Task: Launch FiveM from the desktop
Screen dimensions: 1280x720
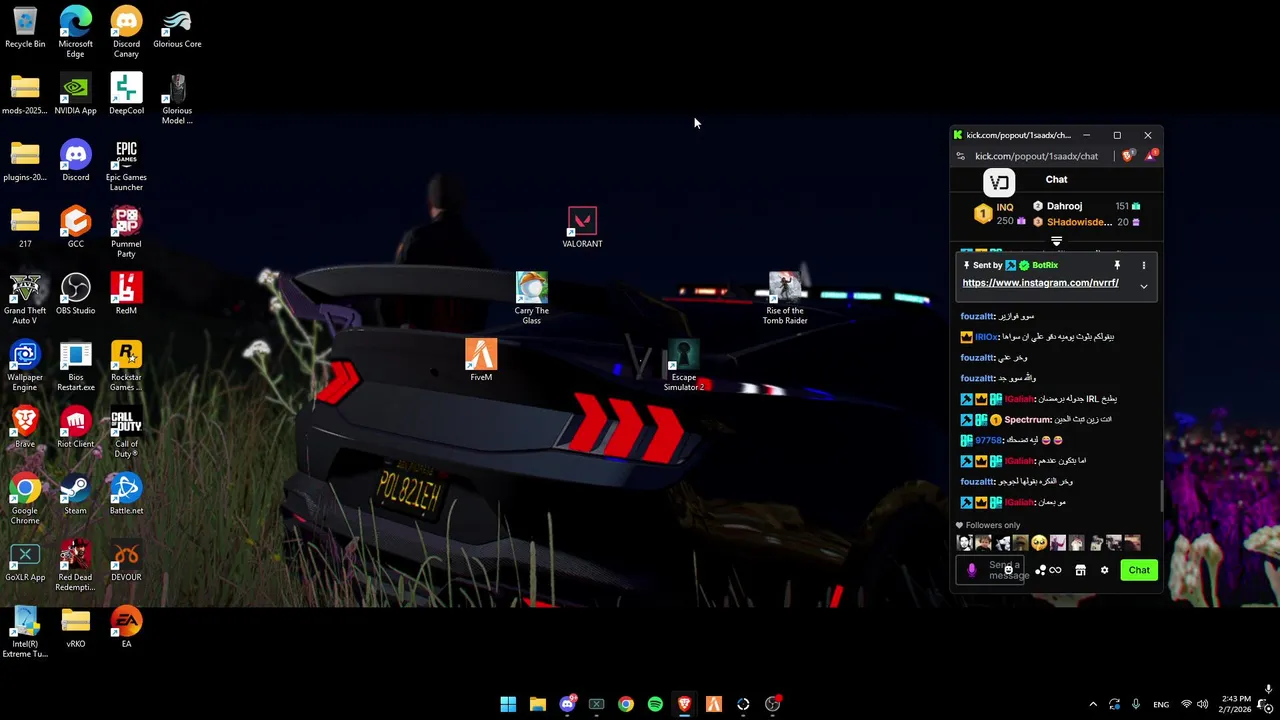Action: (481, 360)
